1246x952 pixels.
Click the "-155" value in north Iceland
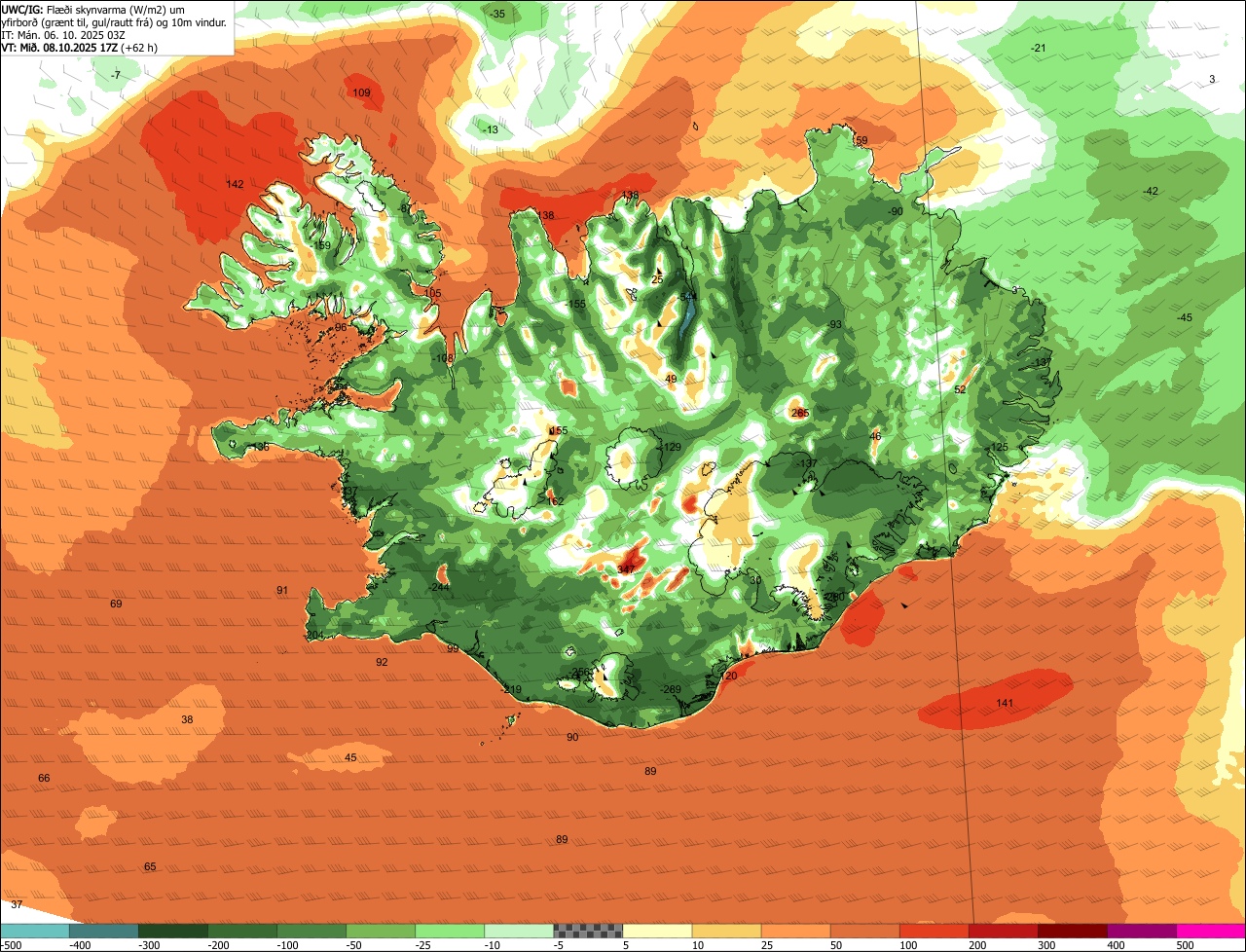575,304
